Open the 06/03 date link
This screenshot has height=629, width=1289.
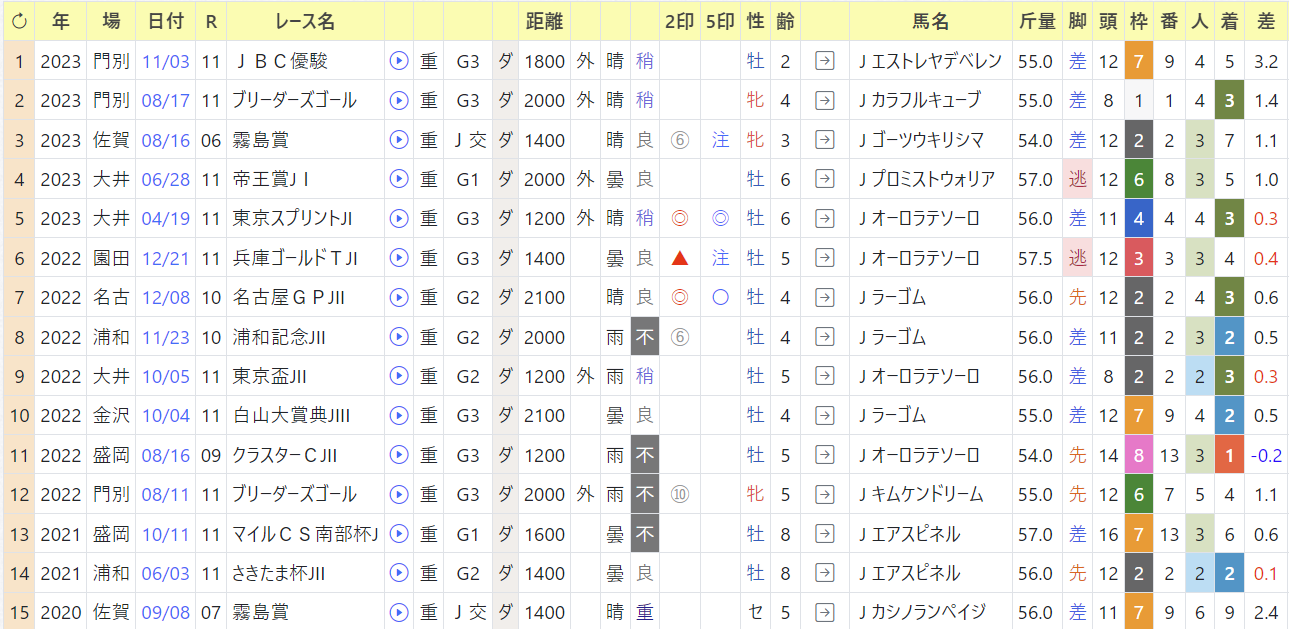[165, 573]
